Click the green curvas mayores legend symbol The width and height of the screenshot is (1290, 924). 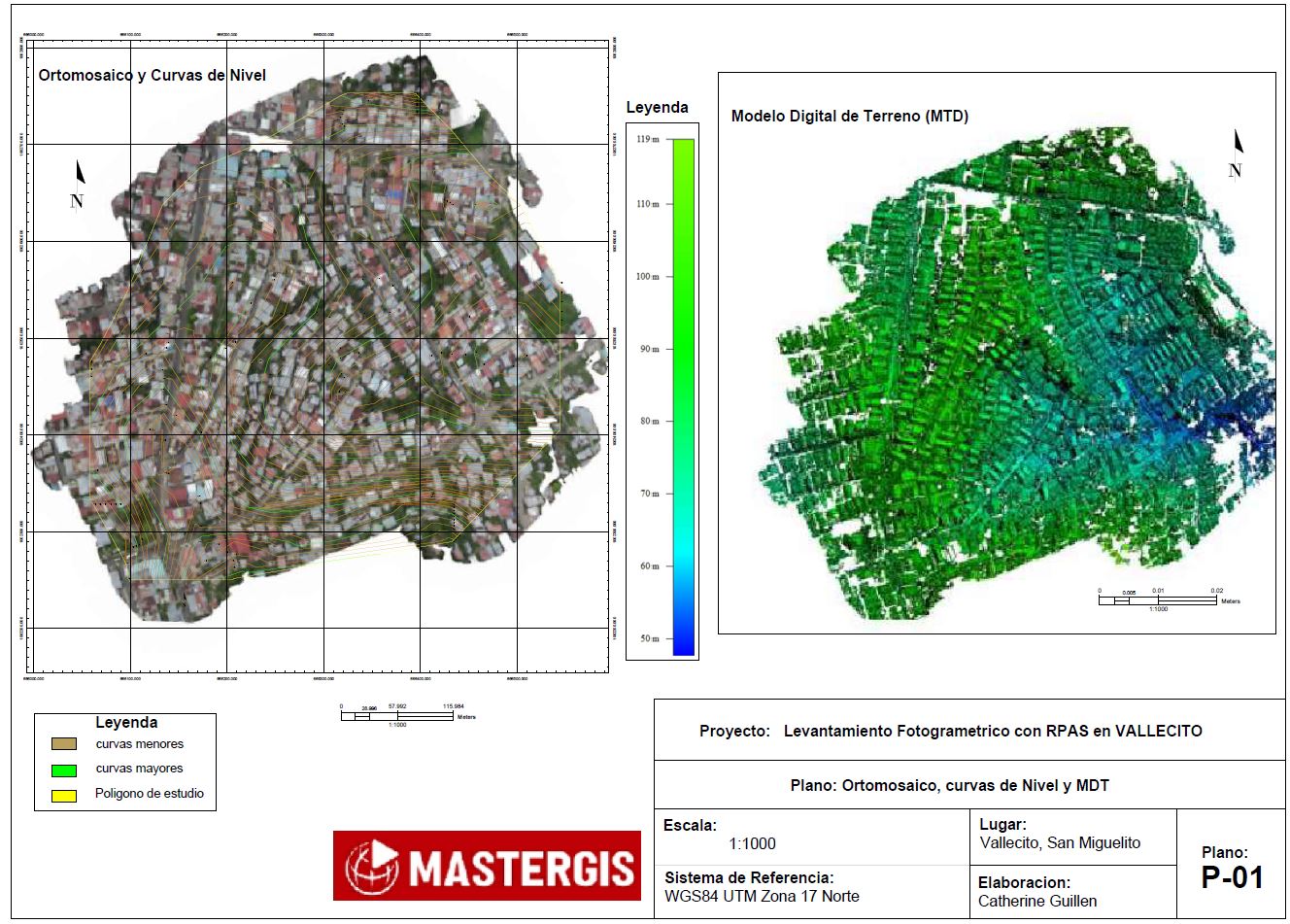64,770
